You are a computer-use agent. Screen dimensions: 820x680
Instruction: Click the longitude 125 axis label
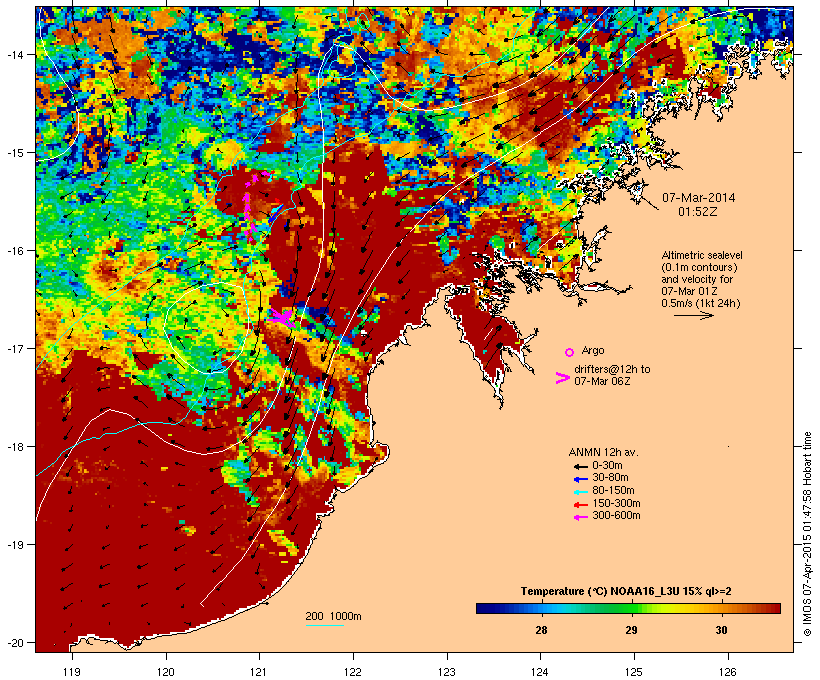click(634, 672)
